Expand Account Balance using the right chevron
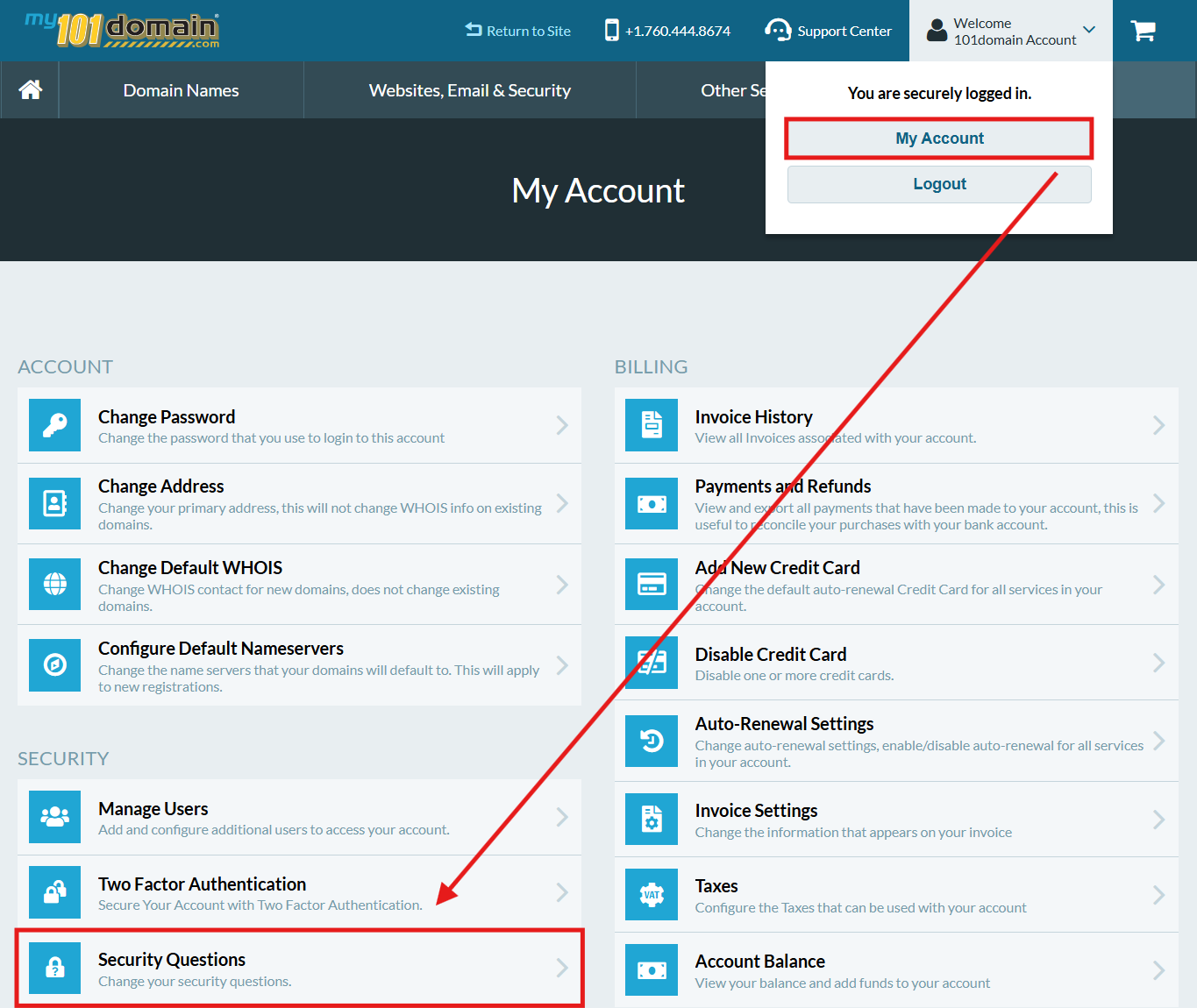The image size is (1197, 1008). pos(1158,970)
